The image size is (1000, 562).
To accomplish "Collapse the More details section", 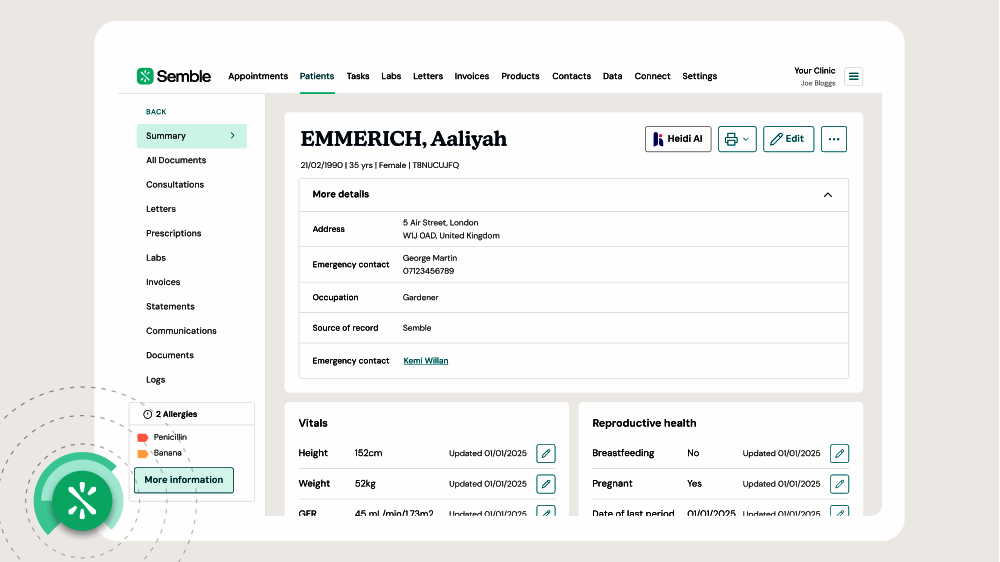I will pos(828,195).
